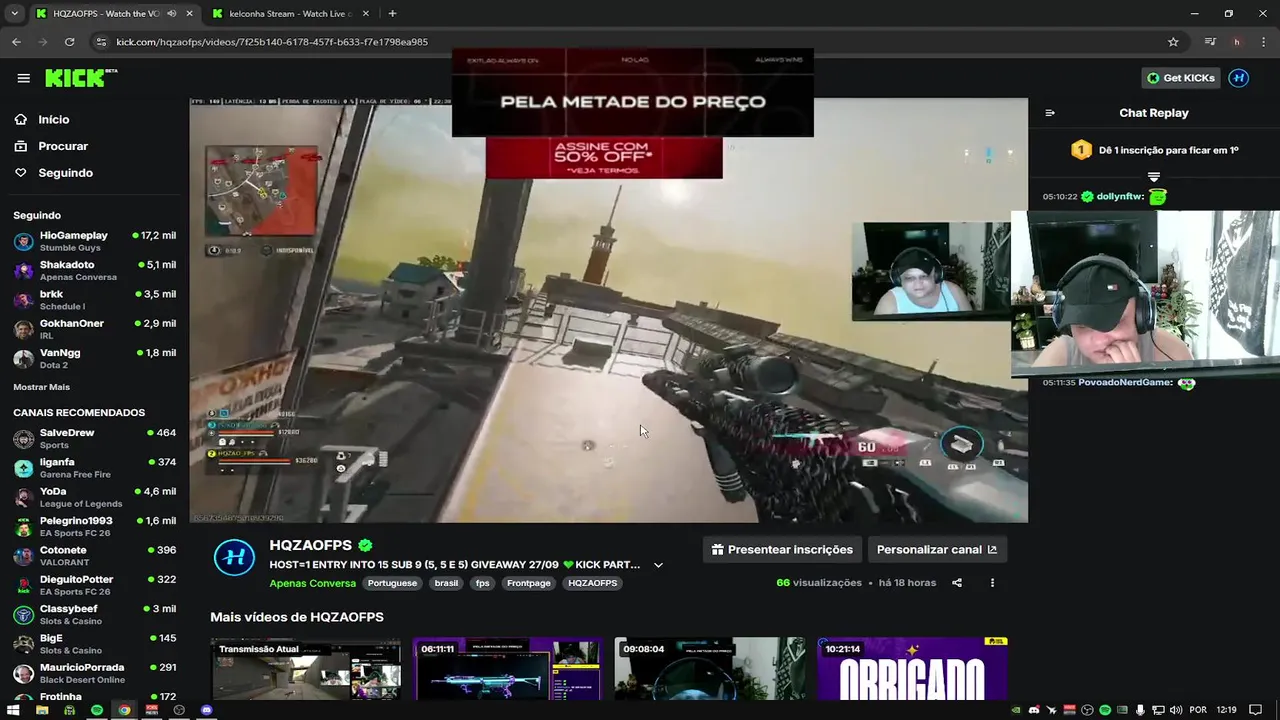
Task: Open DieguitoPotter channel avatar
Action: [23, 585]
